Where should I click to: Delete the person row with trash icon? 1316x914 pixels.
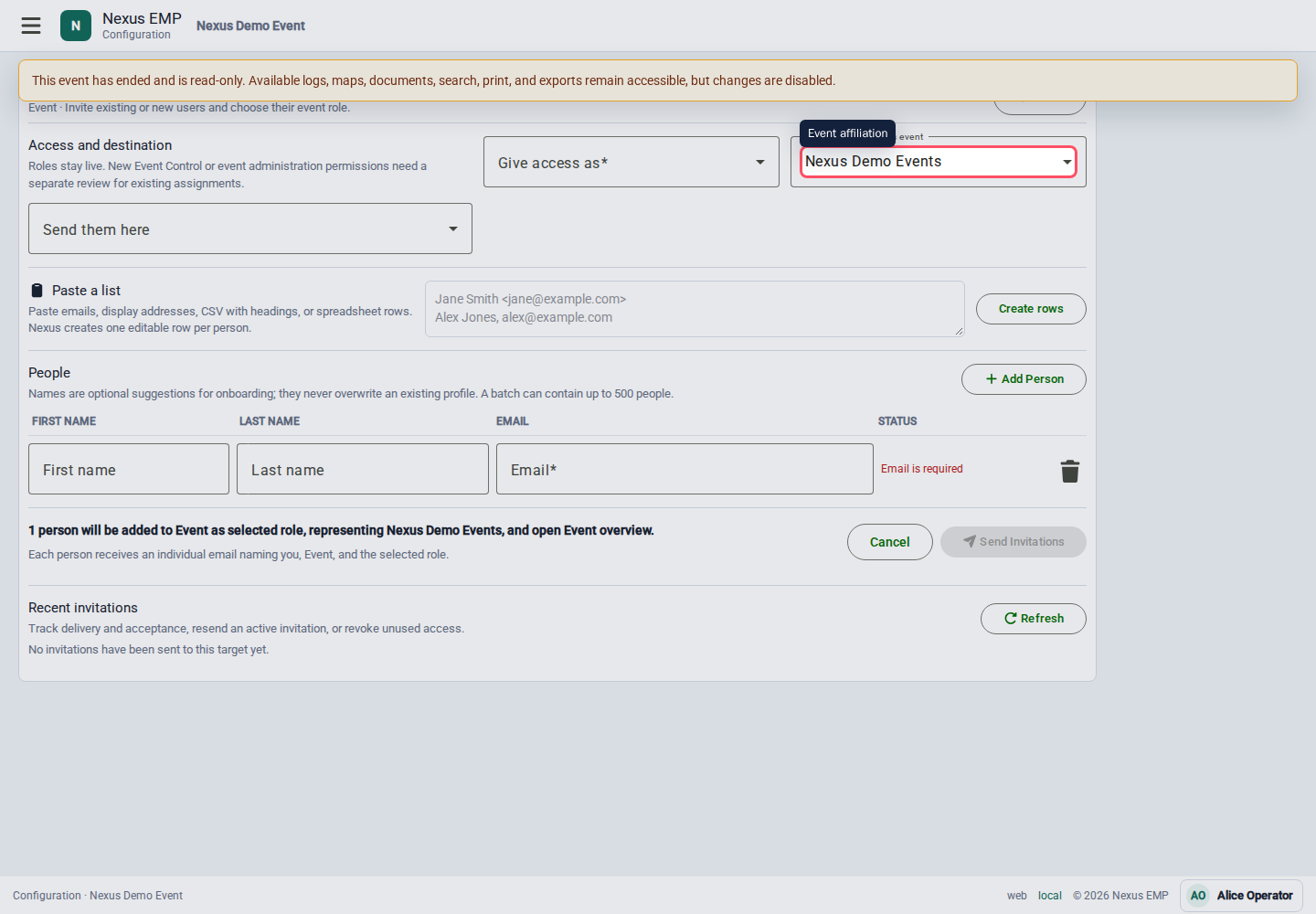coord(1070,471)
